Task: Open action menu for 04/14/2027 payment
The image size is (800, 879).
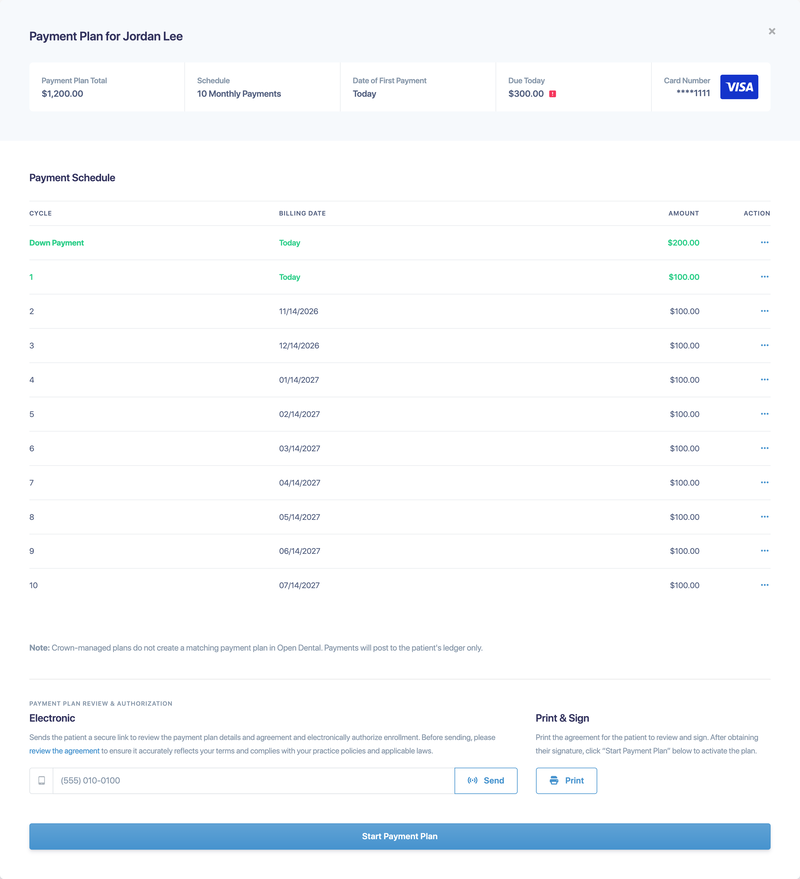Action: click(764, 482)
